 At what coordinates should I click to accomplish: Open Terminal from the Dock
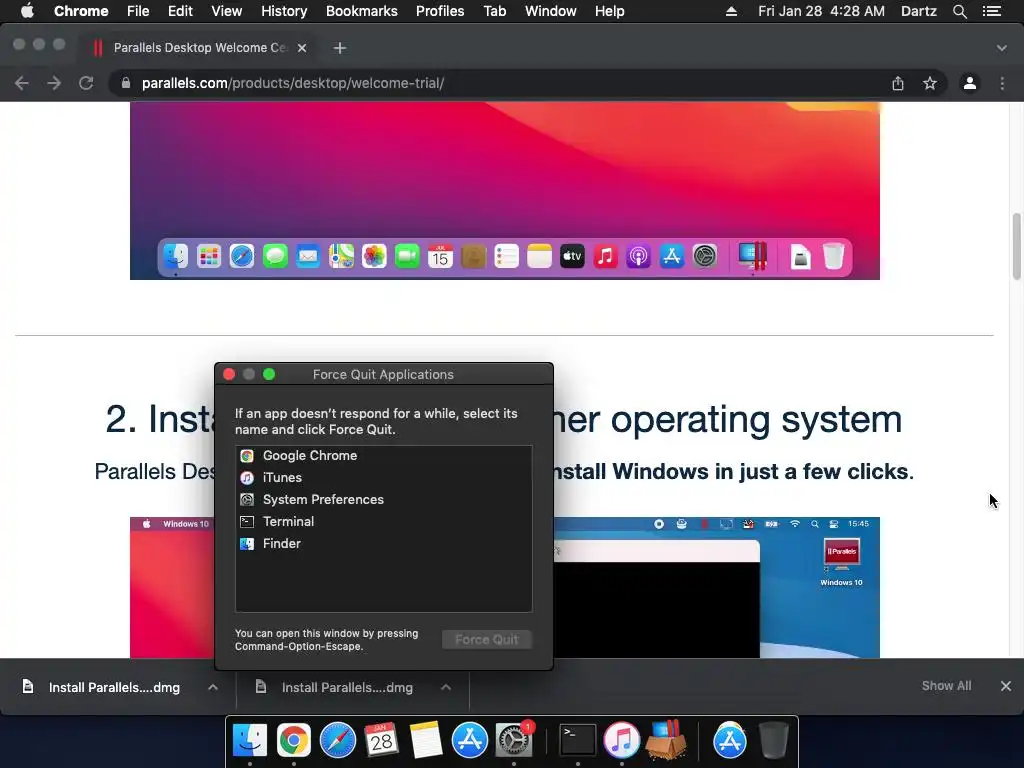(577, 741)
